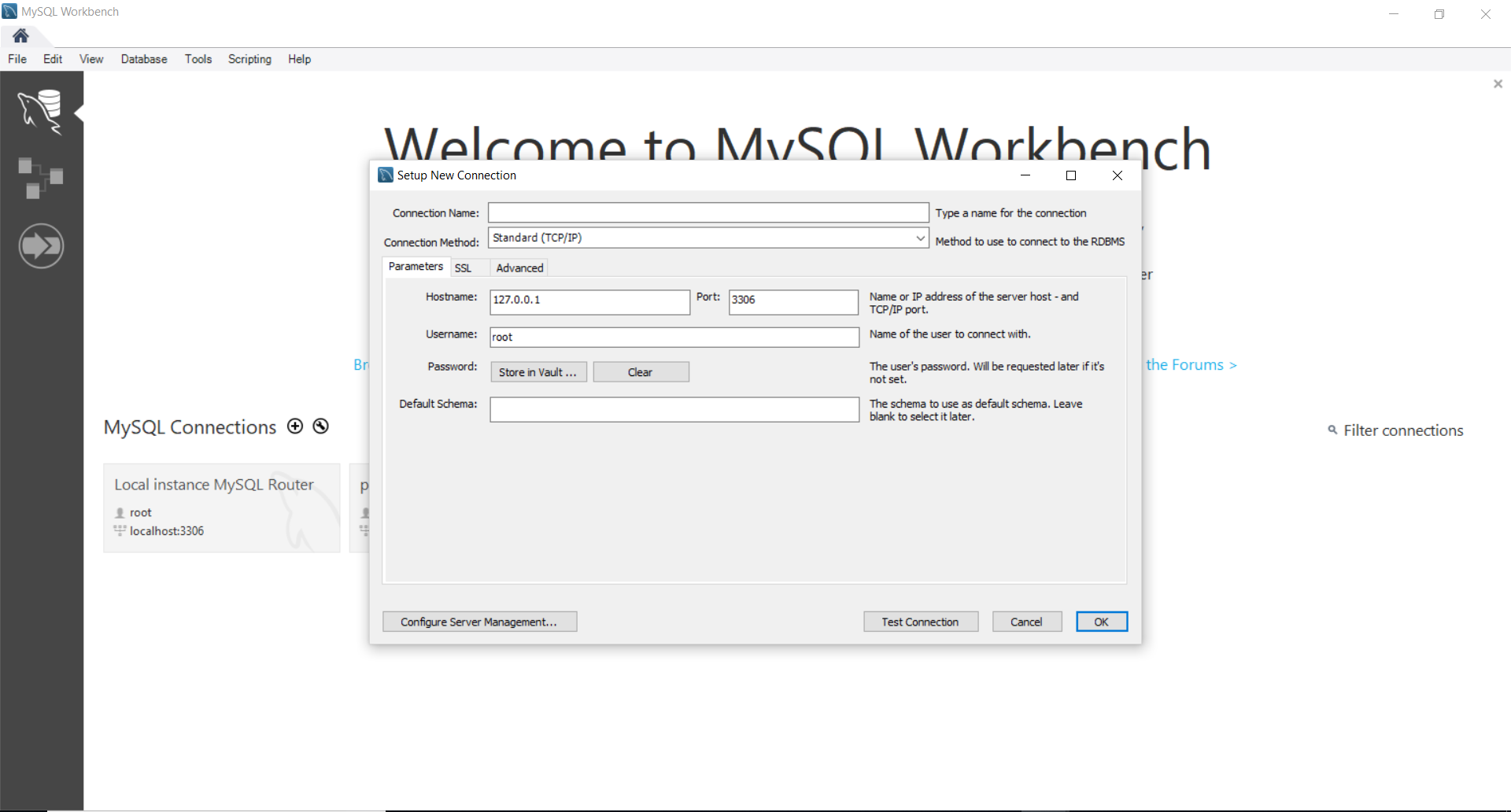Open the Edit menu
Viewport: 1511px width, 812px height.
pos(53,59)
